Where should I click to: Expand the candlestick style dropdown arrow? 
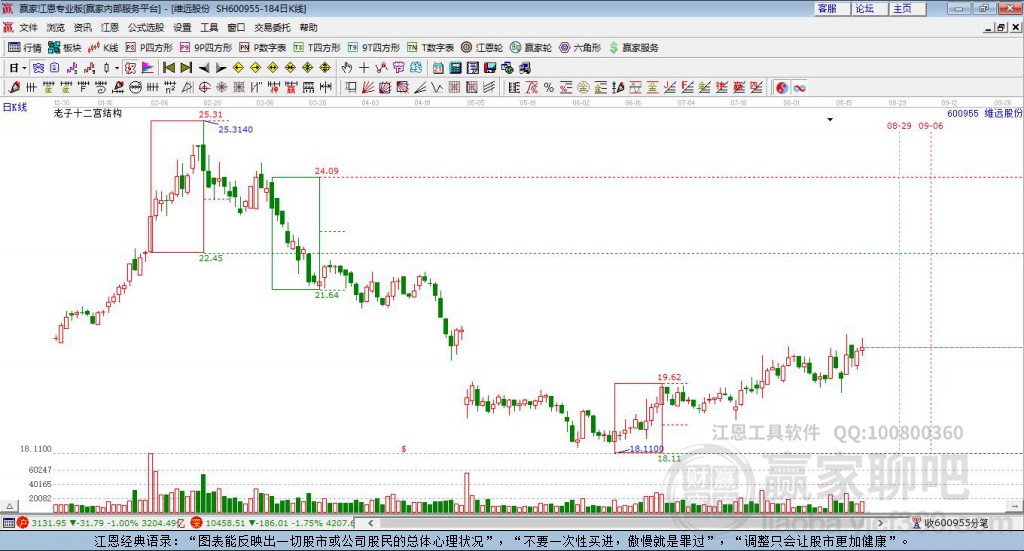tap(117, 68)
